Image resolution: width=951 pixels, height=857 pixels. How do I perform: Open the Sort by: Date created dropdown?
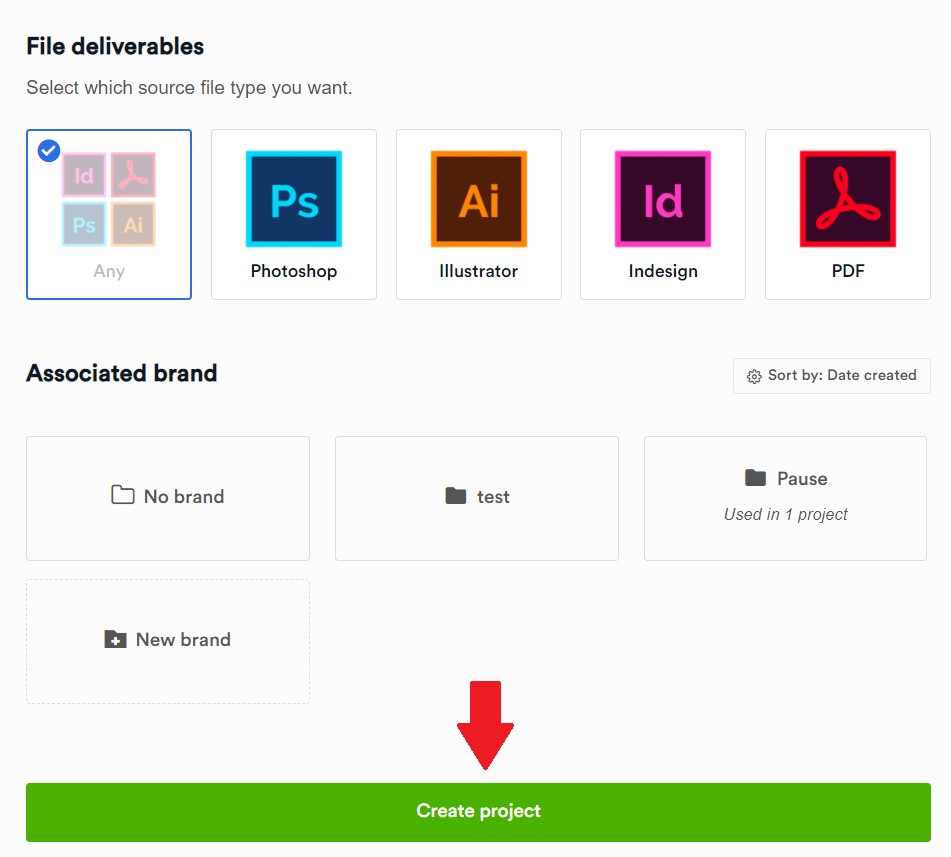point(832,376)
